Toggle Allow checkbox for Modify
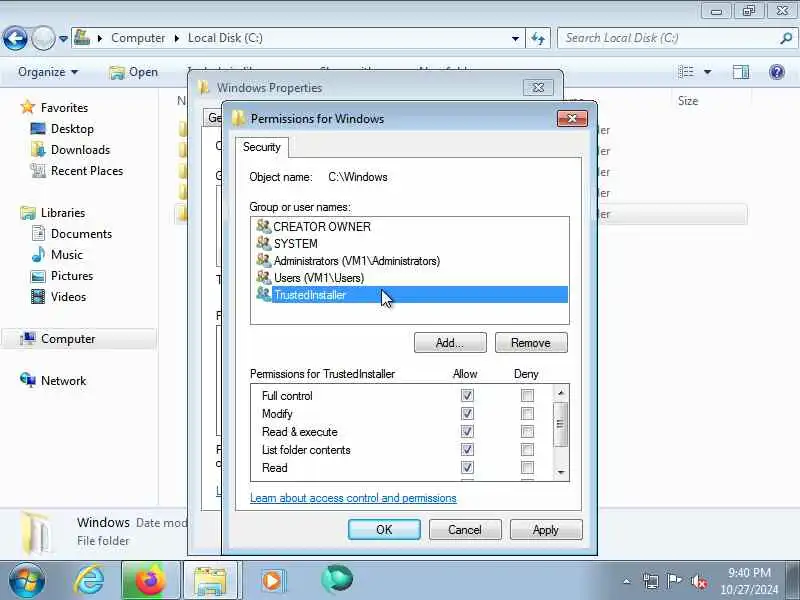Image resolution: width=800 pixels, height=600 pixels. point(467,413)
